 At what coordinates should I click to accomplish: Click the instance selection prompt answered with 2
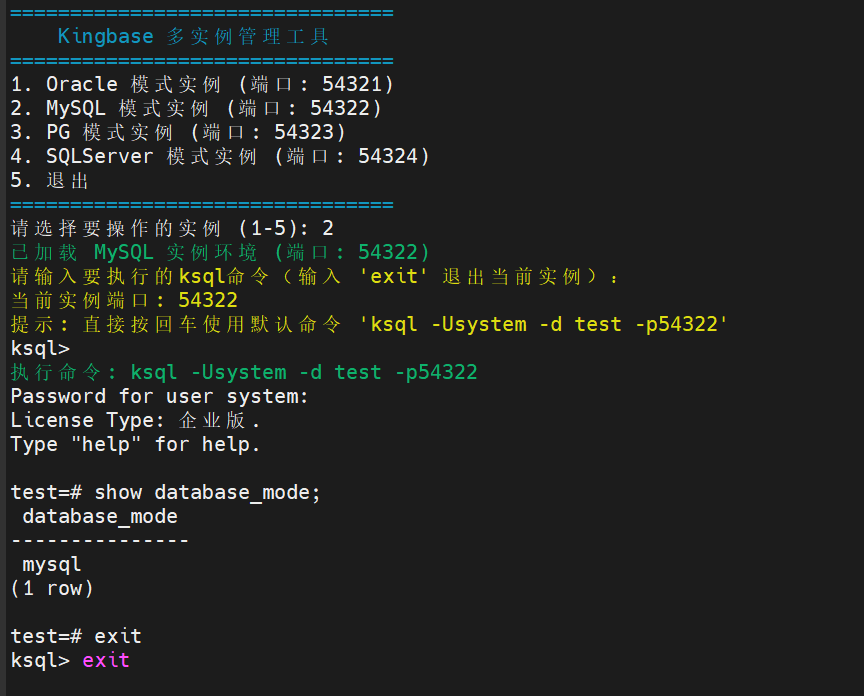(x=172, y=229)
